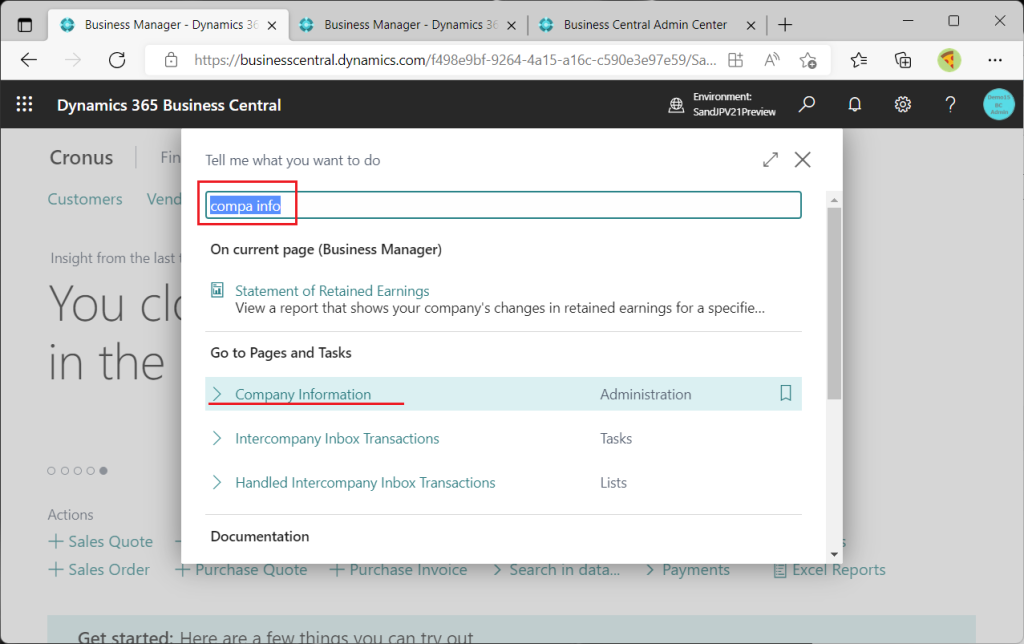Image resolution: width=1024 pixels, height=644 pixels.
Task: Open search using the magnifier icon in header
Action: 807,105
